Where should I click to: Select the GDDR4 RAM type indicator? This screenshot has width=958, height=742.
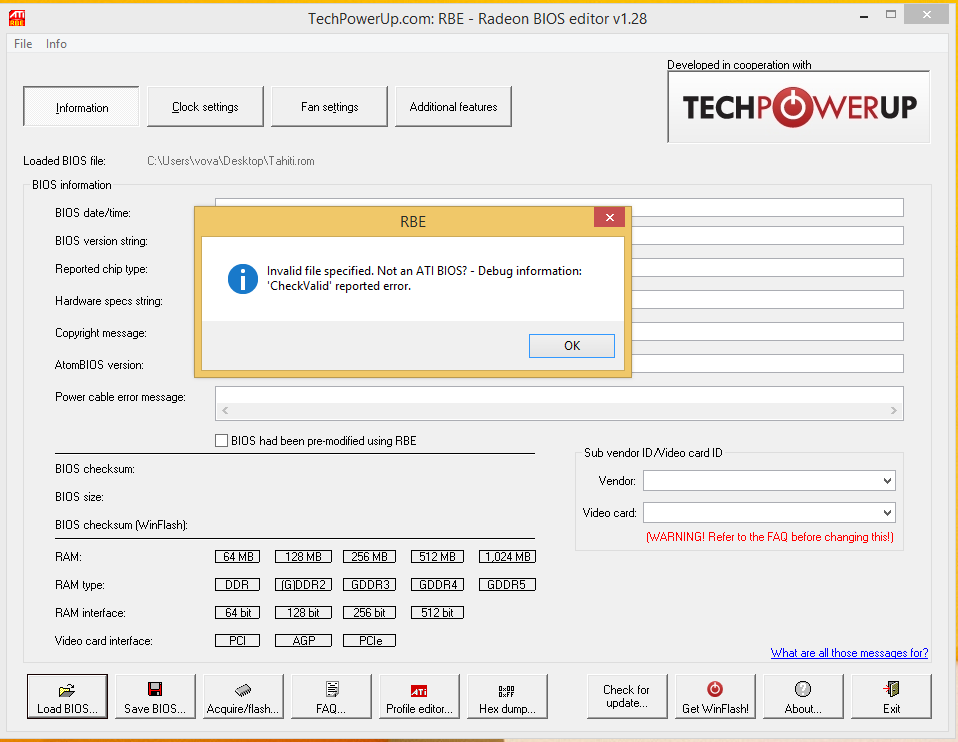437,585
